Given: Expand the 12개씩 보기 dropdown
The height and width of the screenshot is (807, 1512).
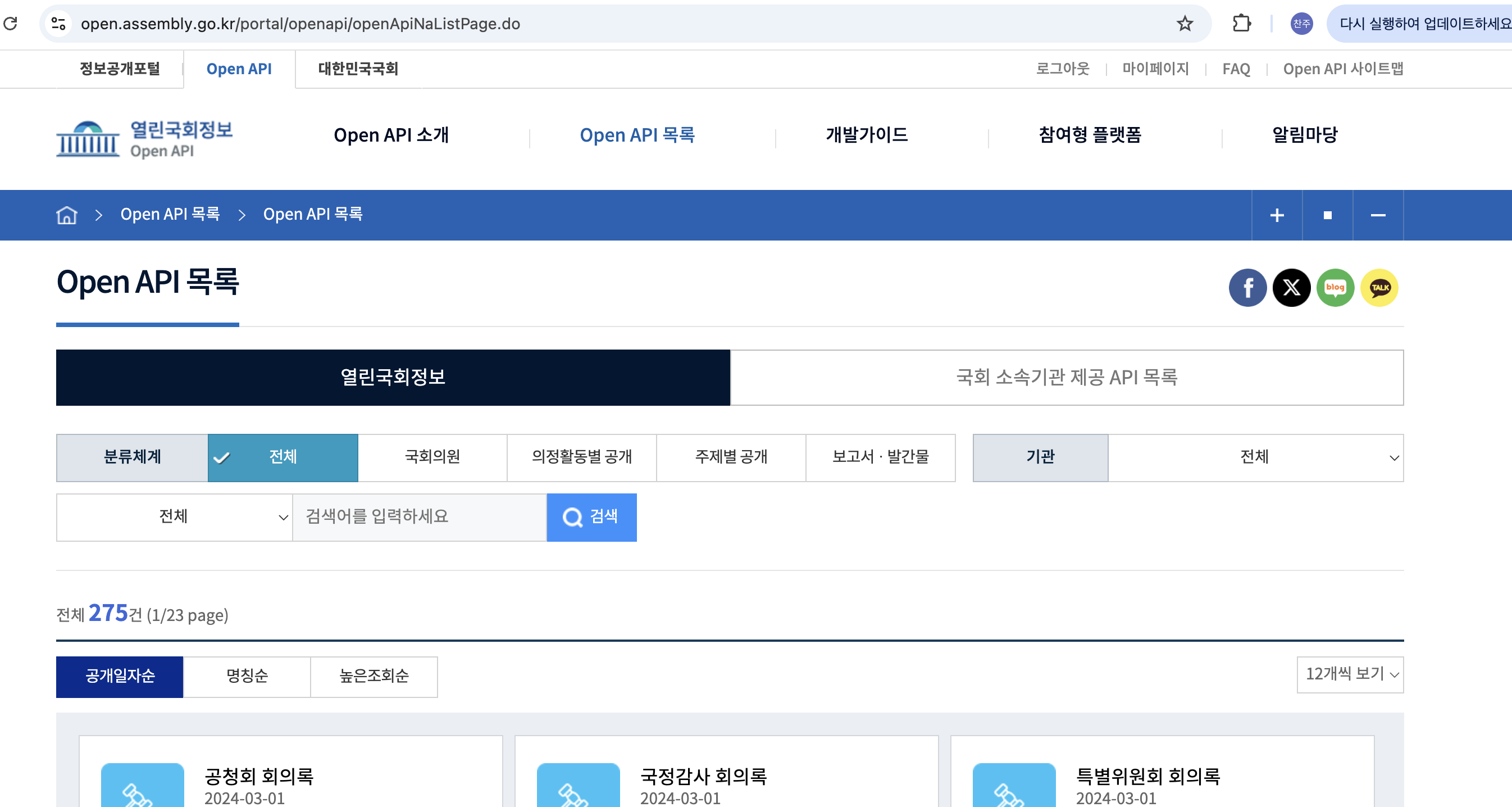Looking at the screenshot, I should click(x=1350, y=675).
